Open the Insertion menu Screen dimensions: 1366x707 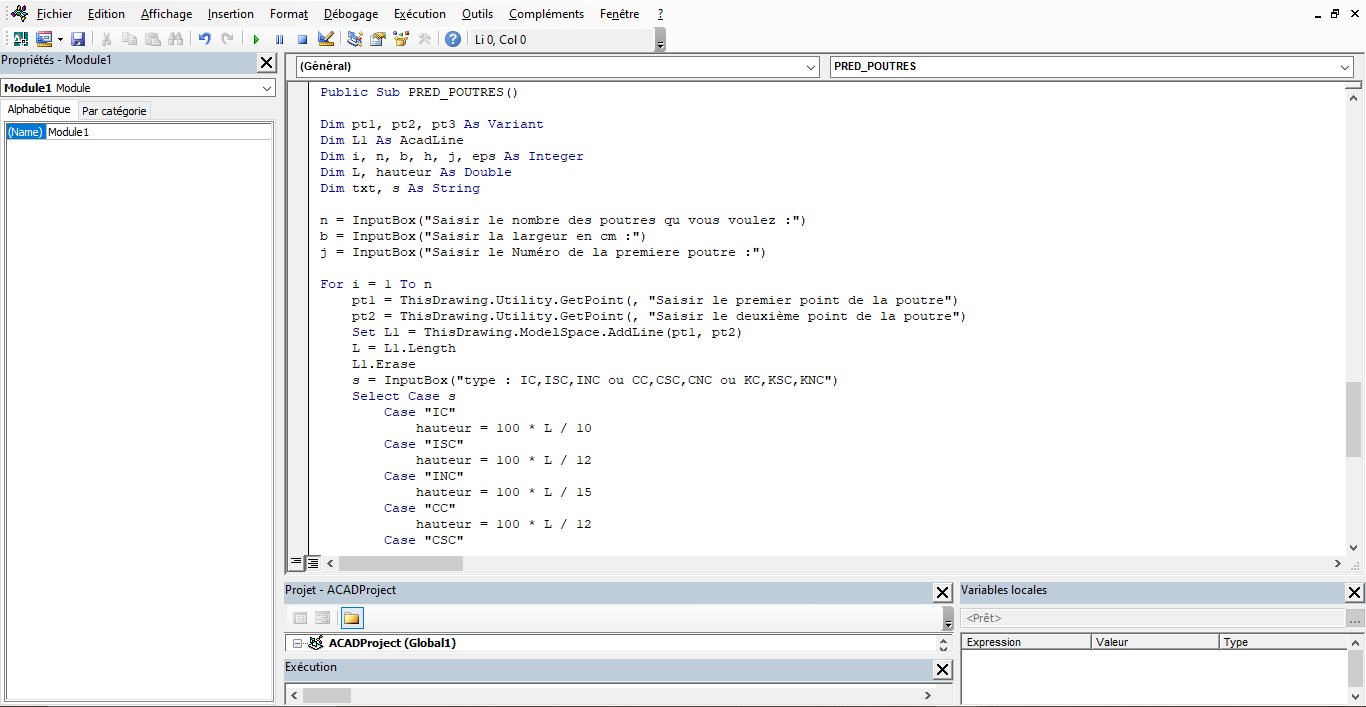click(231, 14)
